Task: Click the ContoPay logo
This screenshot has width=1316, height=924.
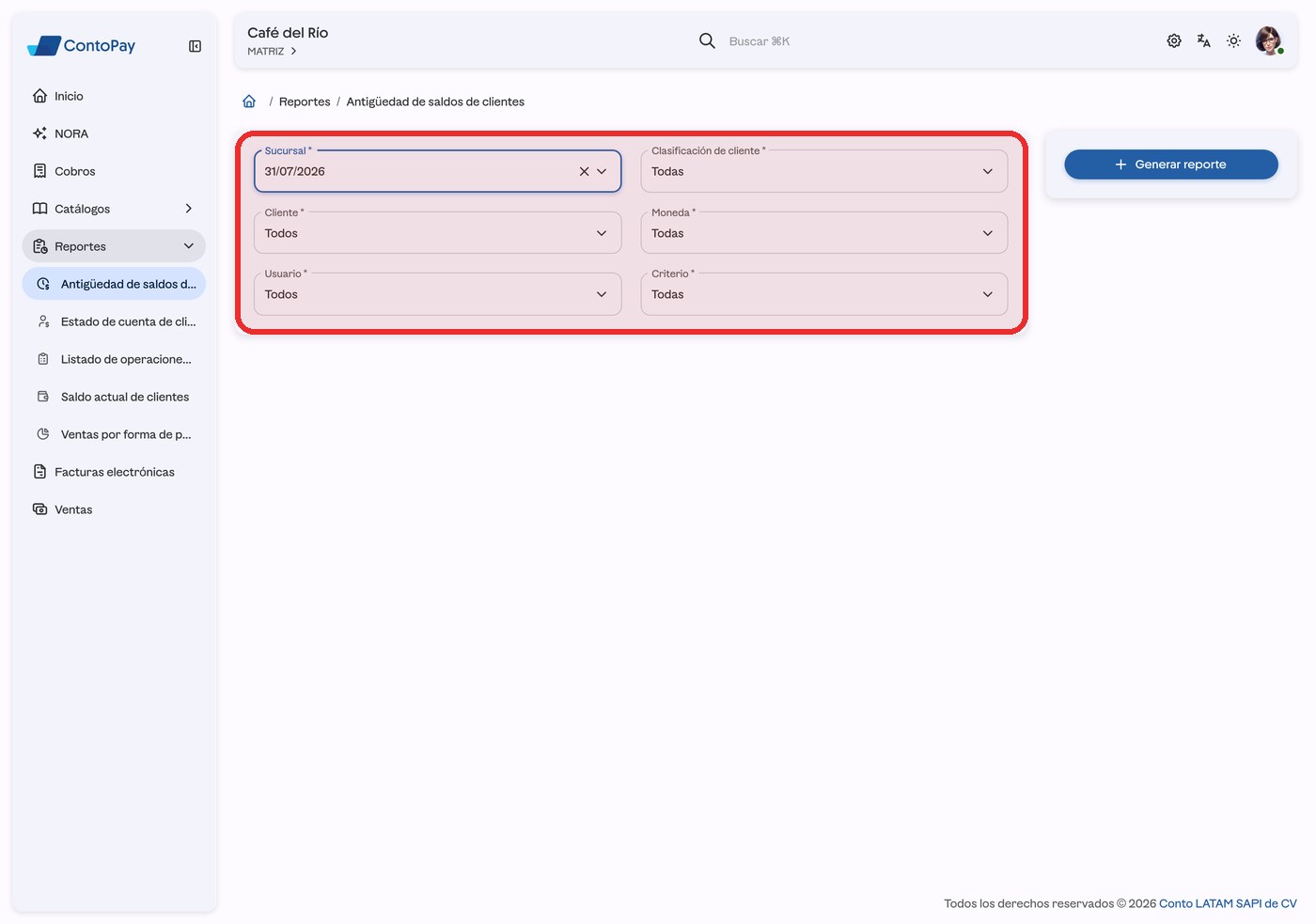Action: [x=82, y=45]
